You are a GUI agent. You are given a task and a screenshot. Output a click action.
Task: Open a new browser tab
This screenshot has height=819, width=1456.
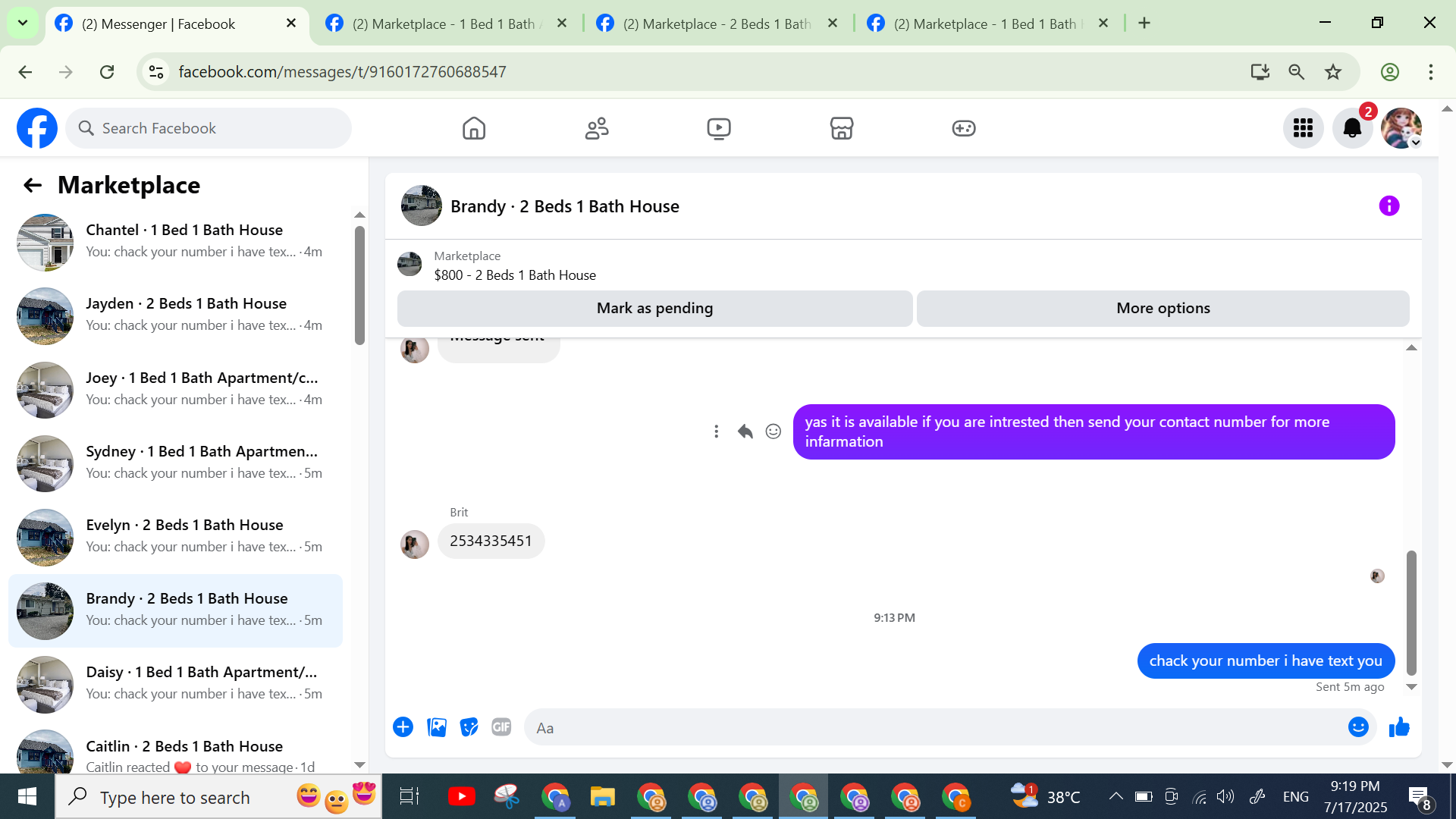pyautogui.click(x=1144, y=24)
